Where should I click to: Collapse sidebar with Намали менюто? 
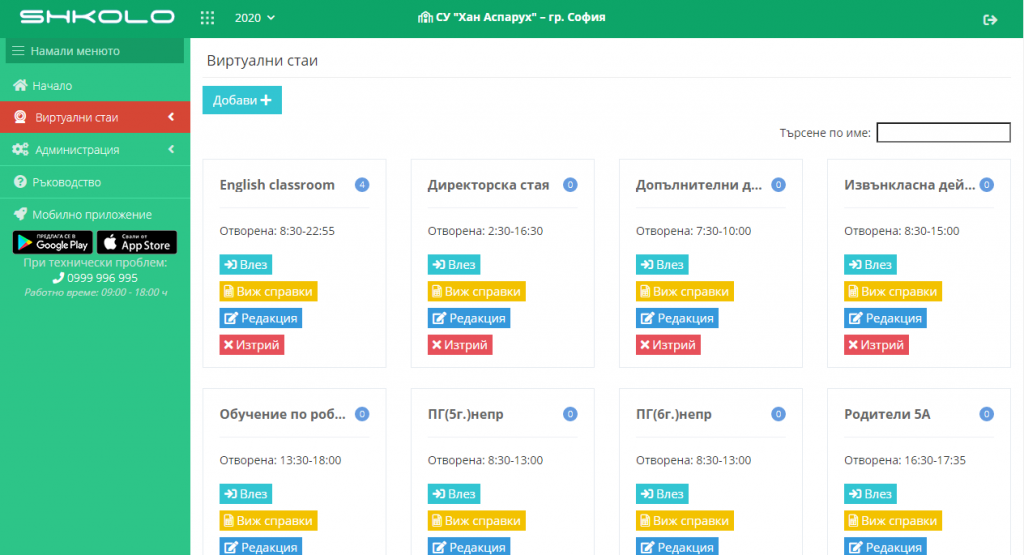[x=95, y=51]
